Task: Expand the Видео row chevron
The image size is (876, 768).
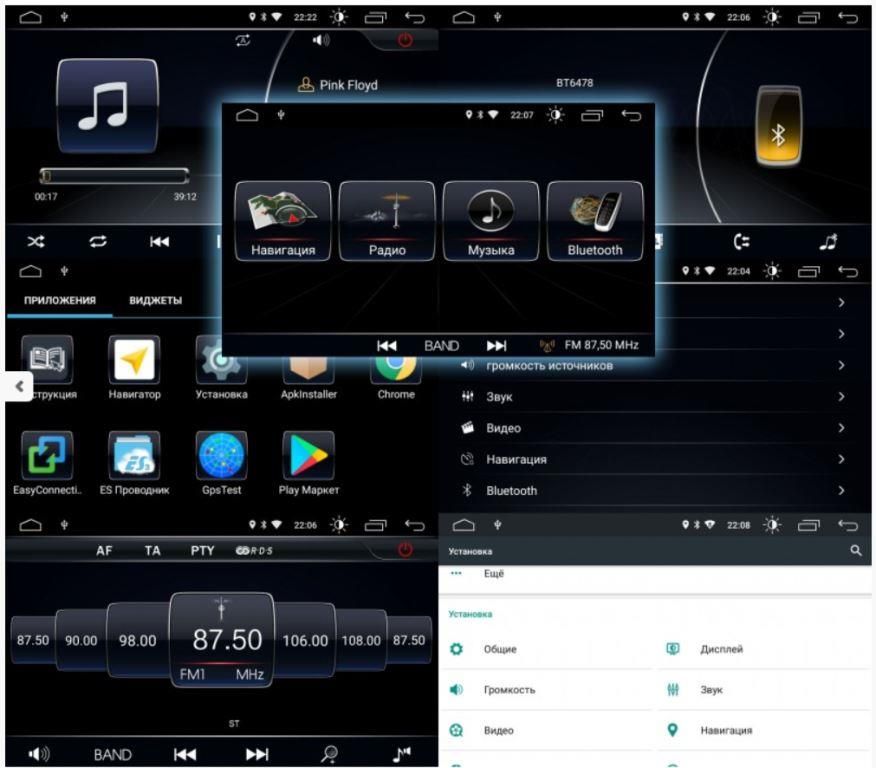Action: click(x=841, y=428)
